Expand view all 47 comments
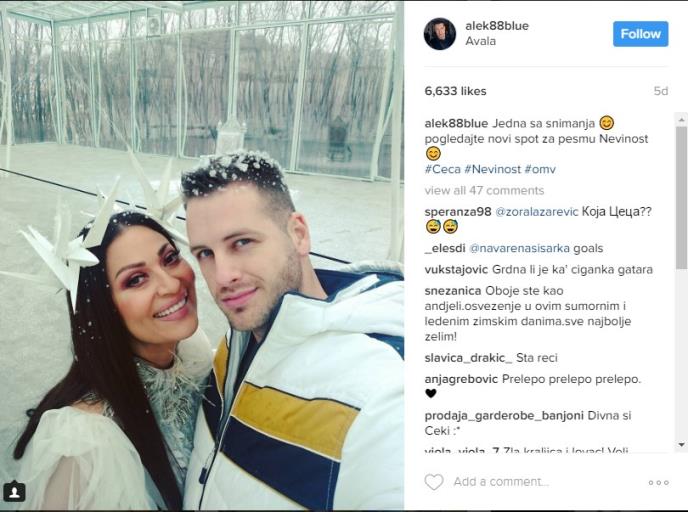The image size is (688, 512). tap(484, 190)
